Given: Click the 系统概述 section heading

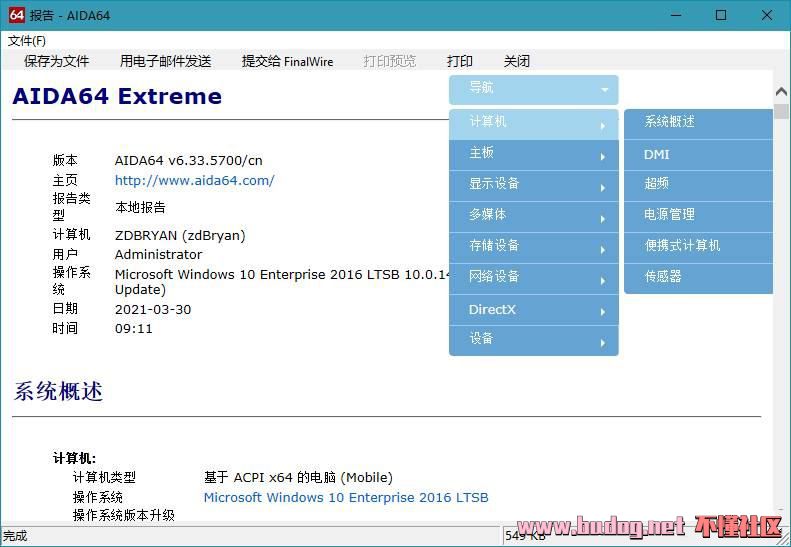Looking at the screenshot, I should pyautogui.click(x=58, y=391).
